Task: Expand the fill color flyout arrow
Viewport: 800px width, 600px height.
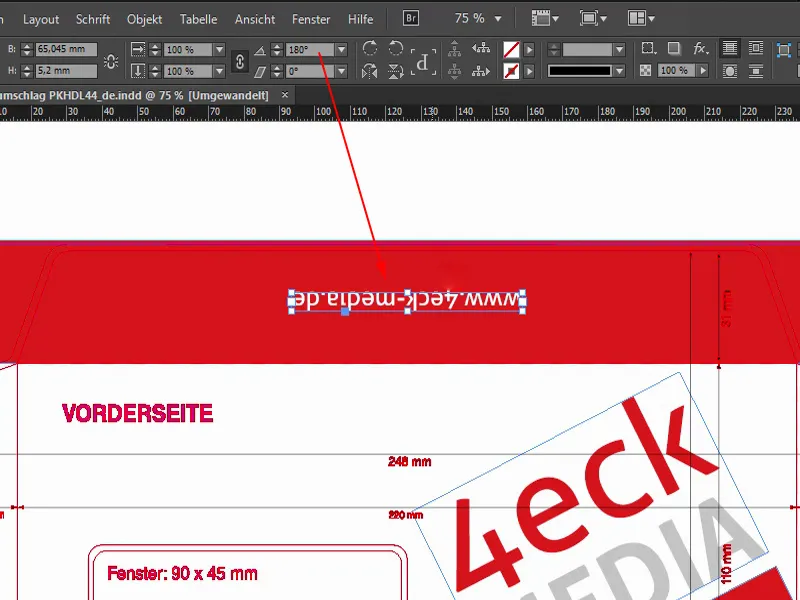Action: point(529,49)
